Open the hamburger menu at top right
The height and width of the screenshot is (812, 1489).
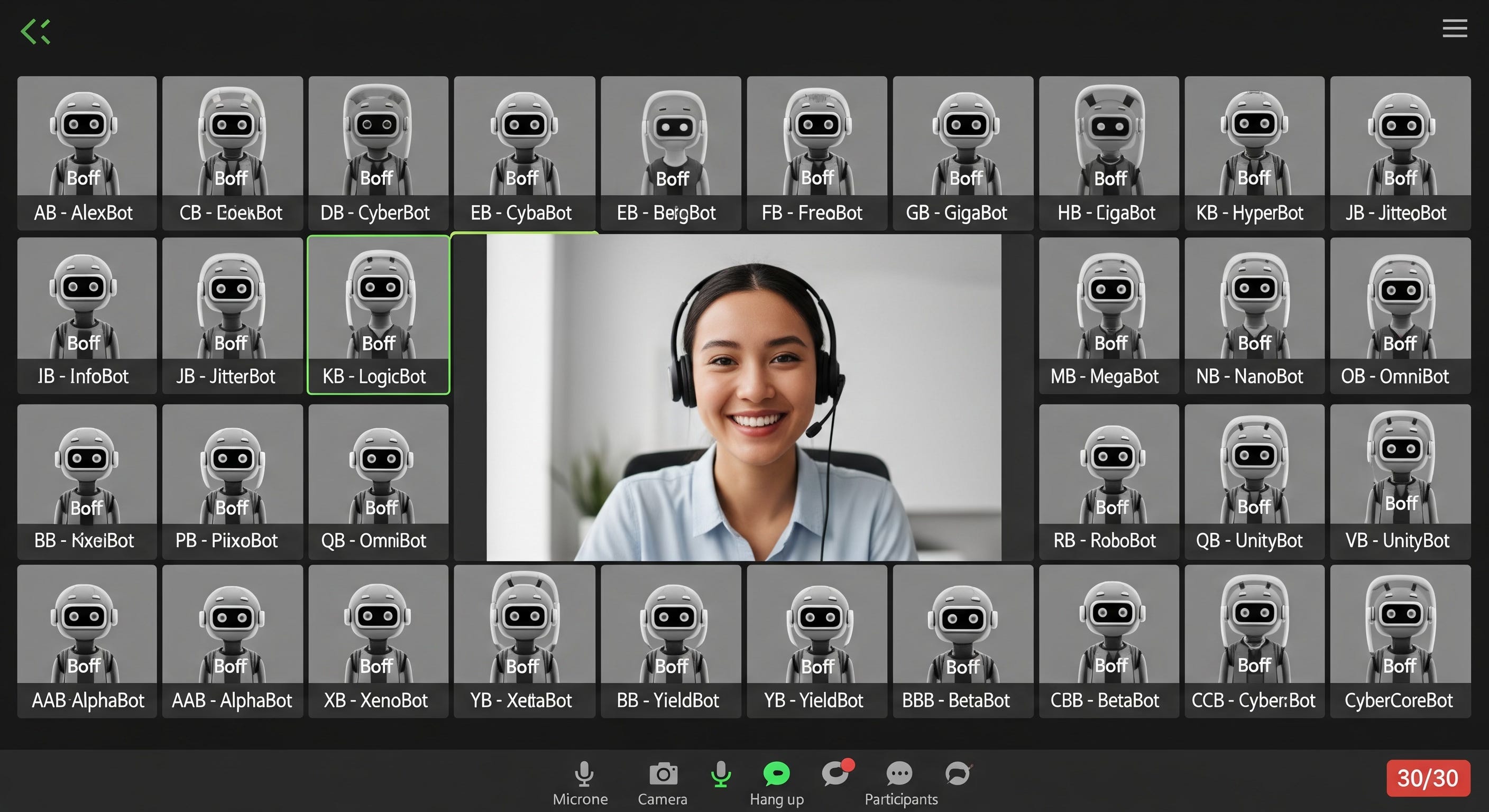(x=1454, y=29)
